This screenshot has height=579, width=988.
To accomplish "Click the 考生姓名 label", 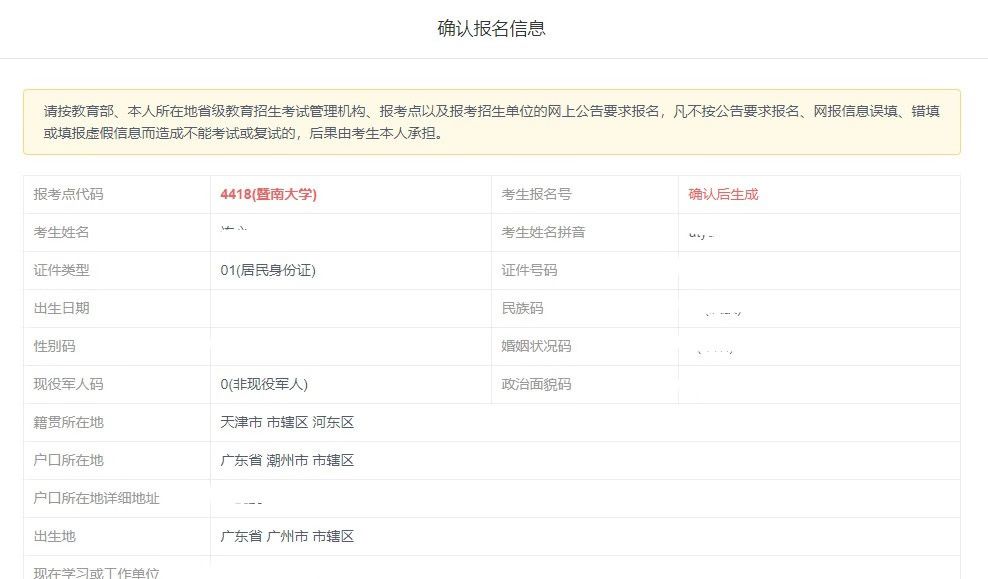I will point(61,232).
